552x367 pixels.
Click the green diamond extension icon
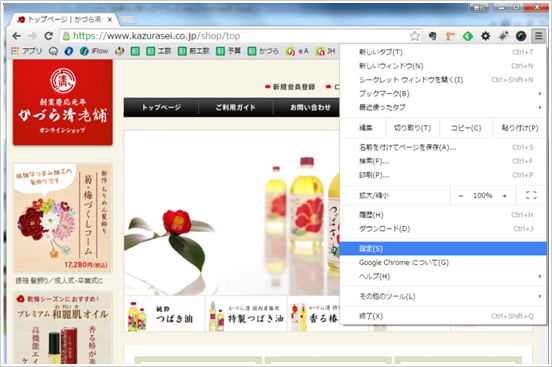468,36
